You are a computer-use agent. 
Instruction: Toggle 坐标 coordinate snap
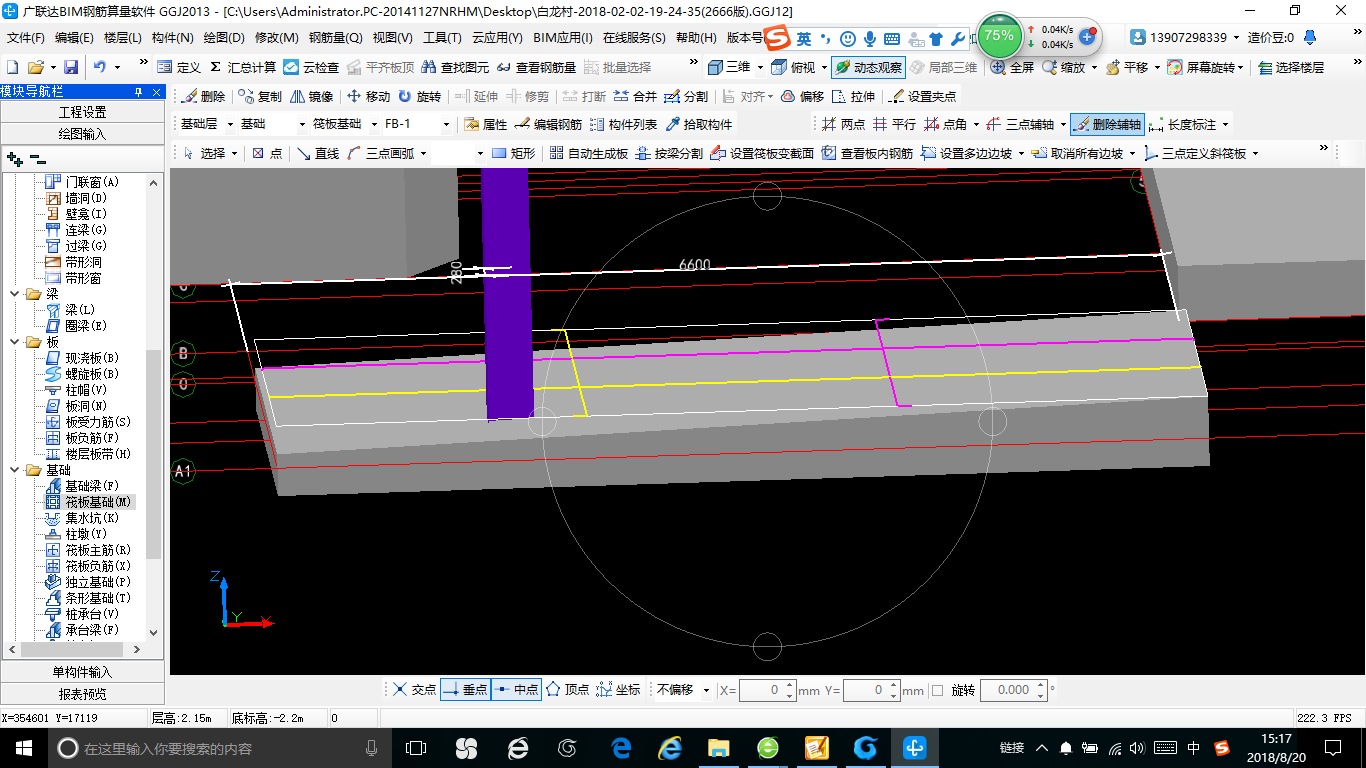[x=618, y=690]
